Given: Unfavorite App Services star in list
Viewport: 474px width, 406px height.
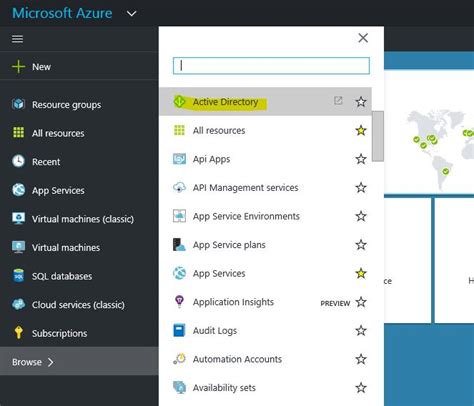Looking at the screenshot, I should [361, 273].
